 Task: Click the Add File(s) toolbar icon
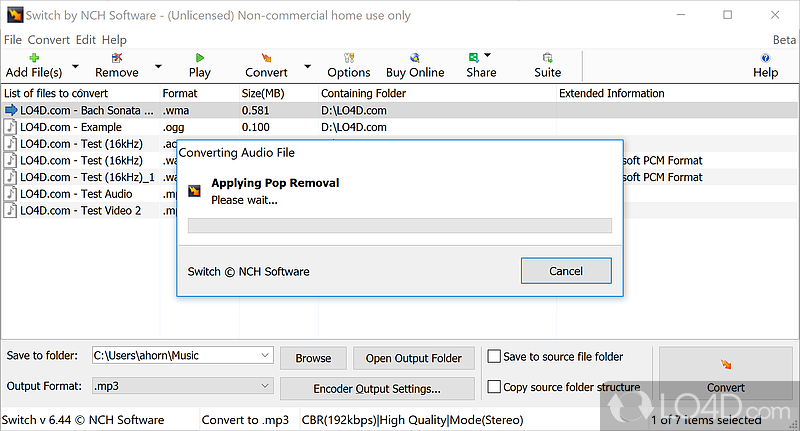34,58
